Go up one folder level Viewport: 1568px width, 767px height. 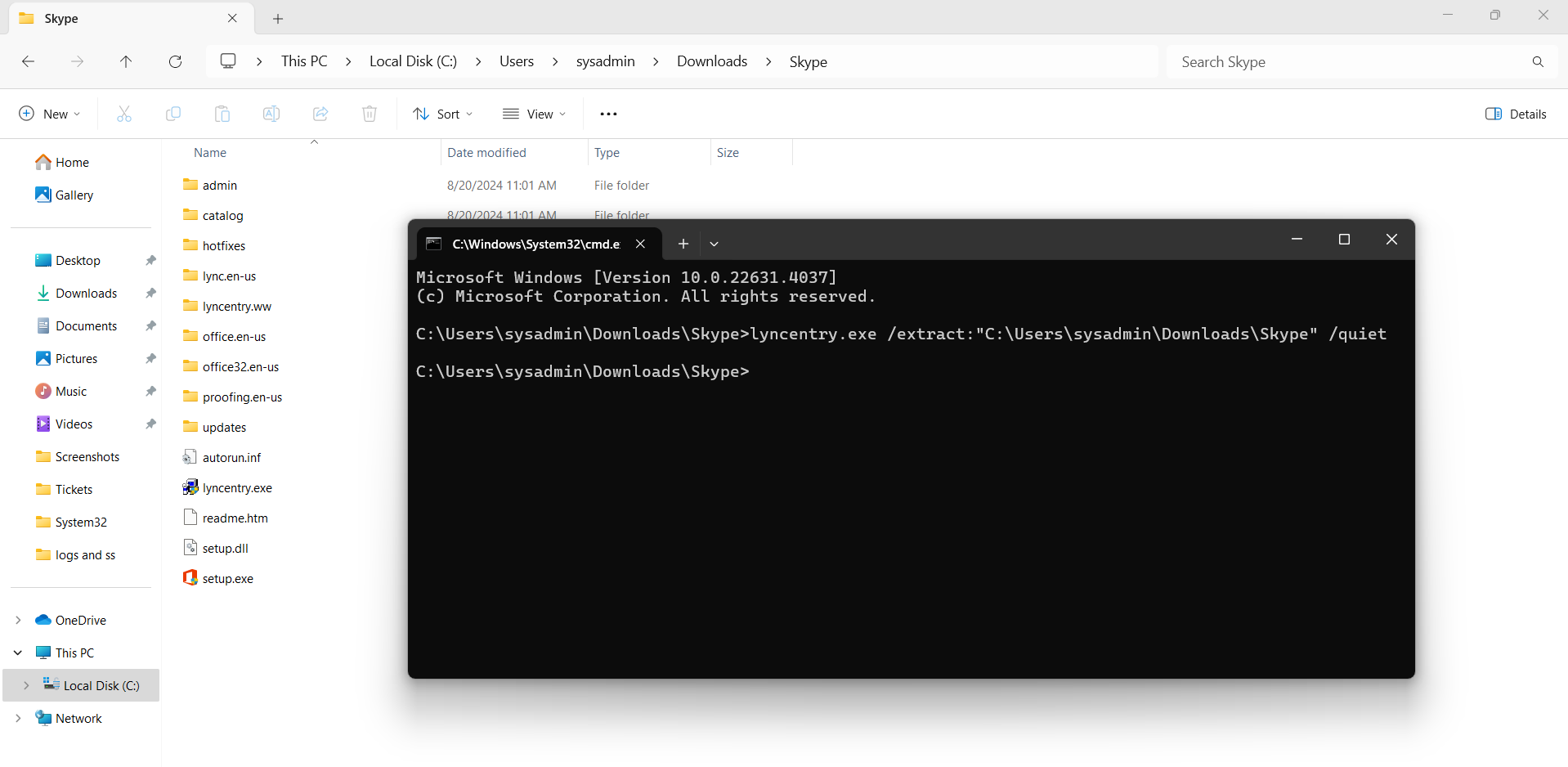tap(126, 61)
